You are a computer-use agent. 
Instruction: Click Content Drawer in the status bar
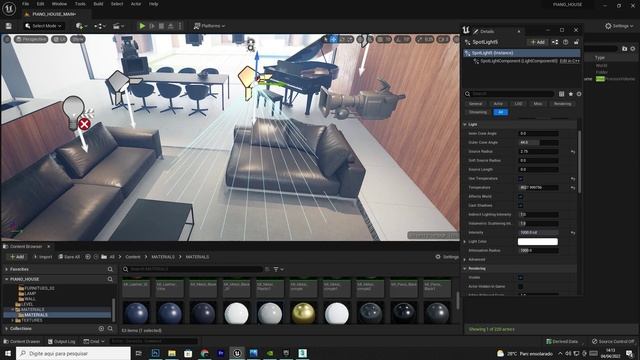pyautogui.click(x=22, y=341)
